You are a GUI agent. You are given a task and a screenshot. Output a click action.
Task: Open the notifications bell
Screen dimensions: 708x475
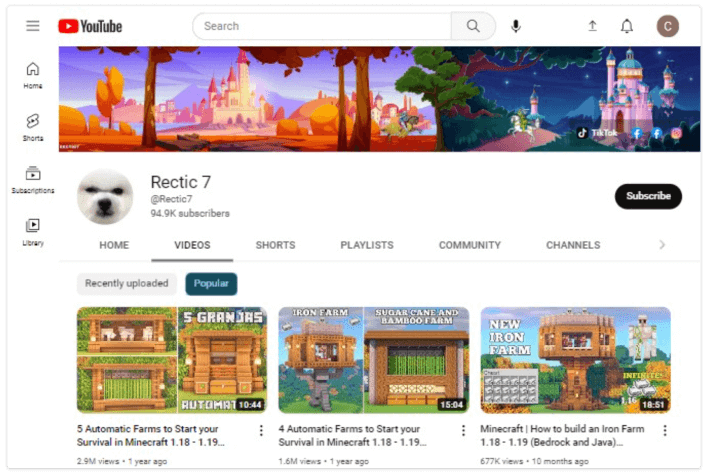(627, 26)
